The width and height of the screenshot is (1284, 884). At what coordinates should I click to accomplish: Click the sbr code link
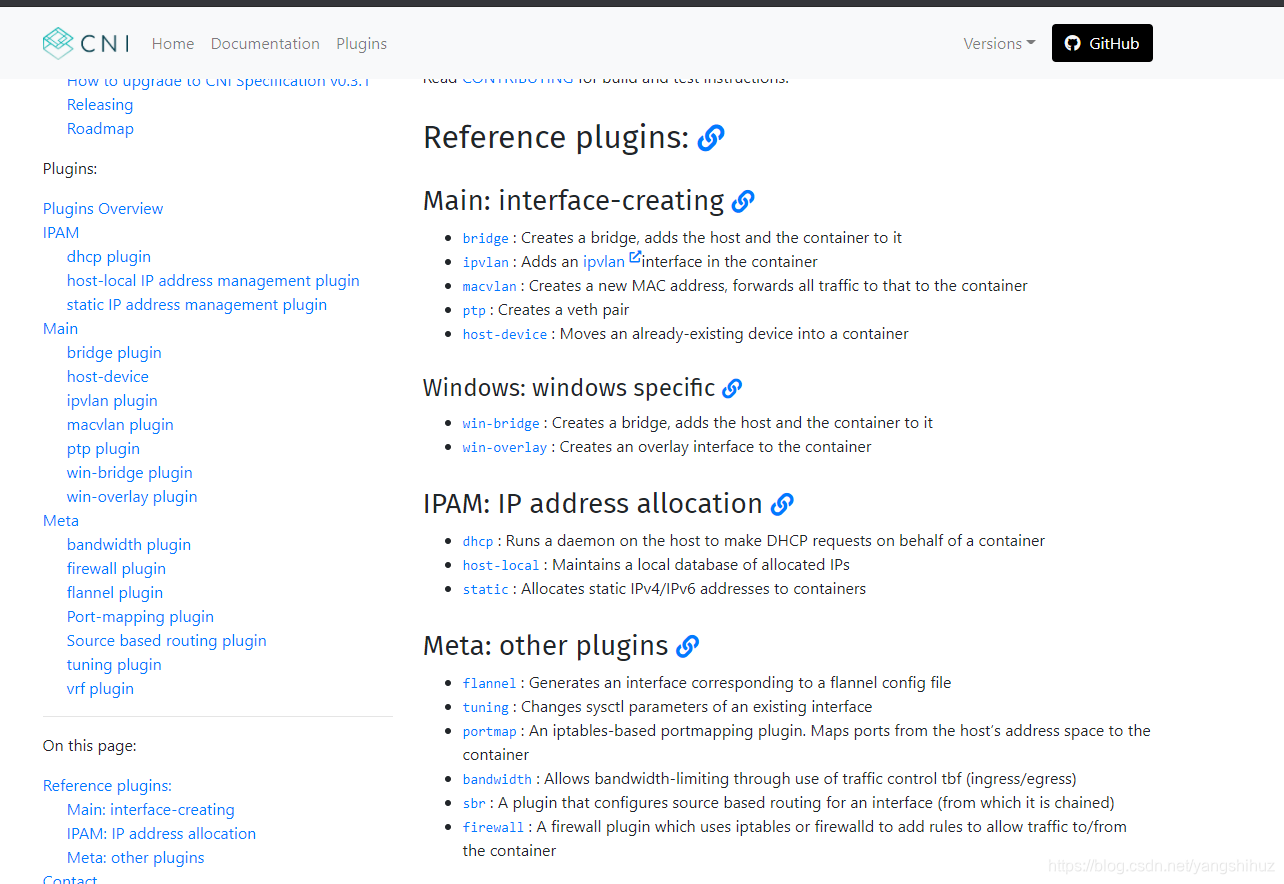[474, 803]
